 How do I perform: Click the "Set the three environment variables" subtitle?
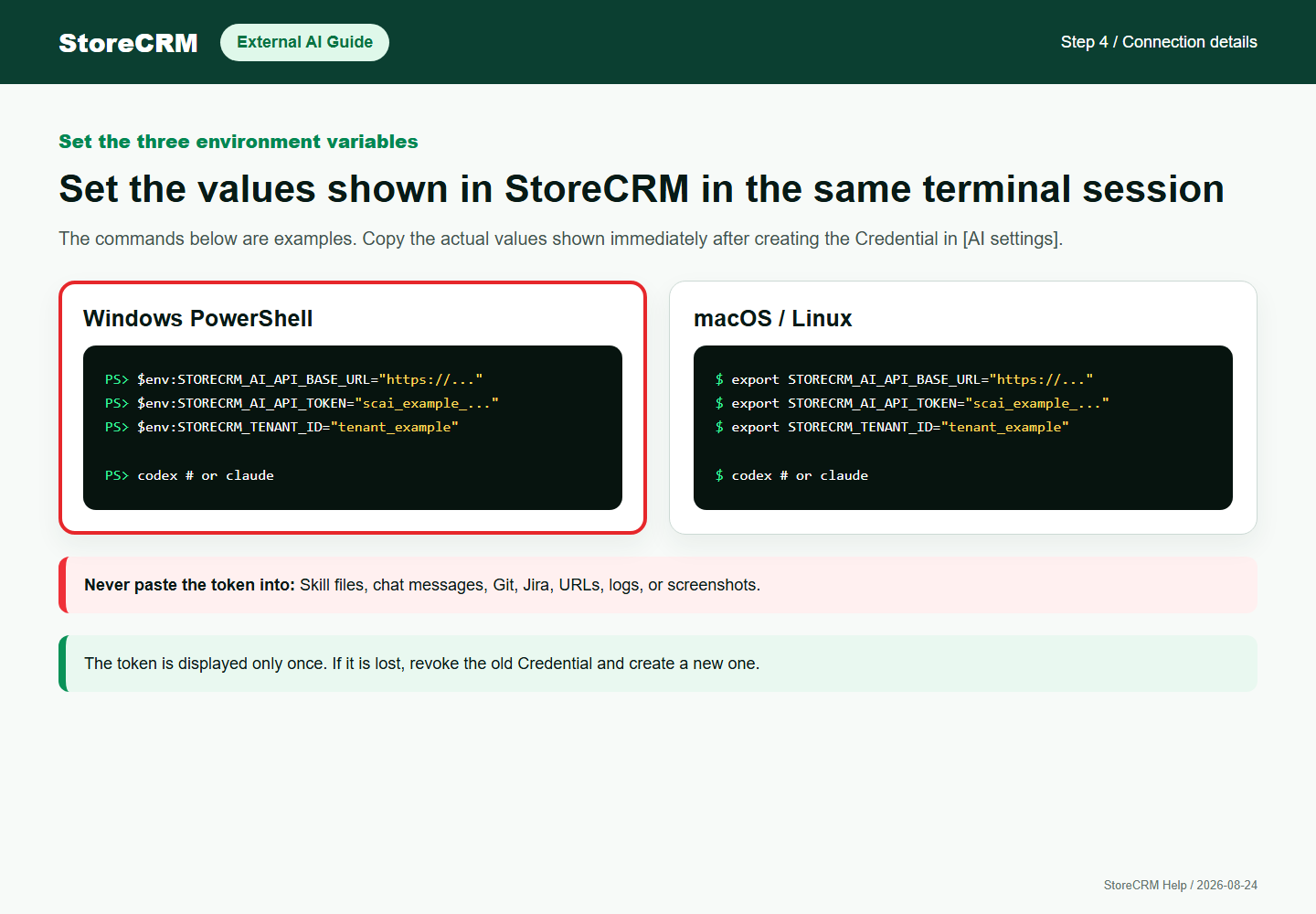[x=239, y=142]
